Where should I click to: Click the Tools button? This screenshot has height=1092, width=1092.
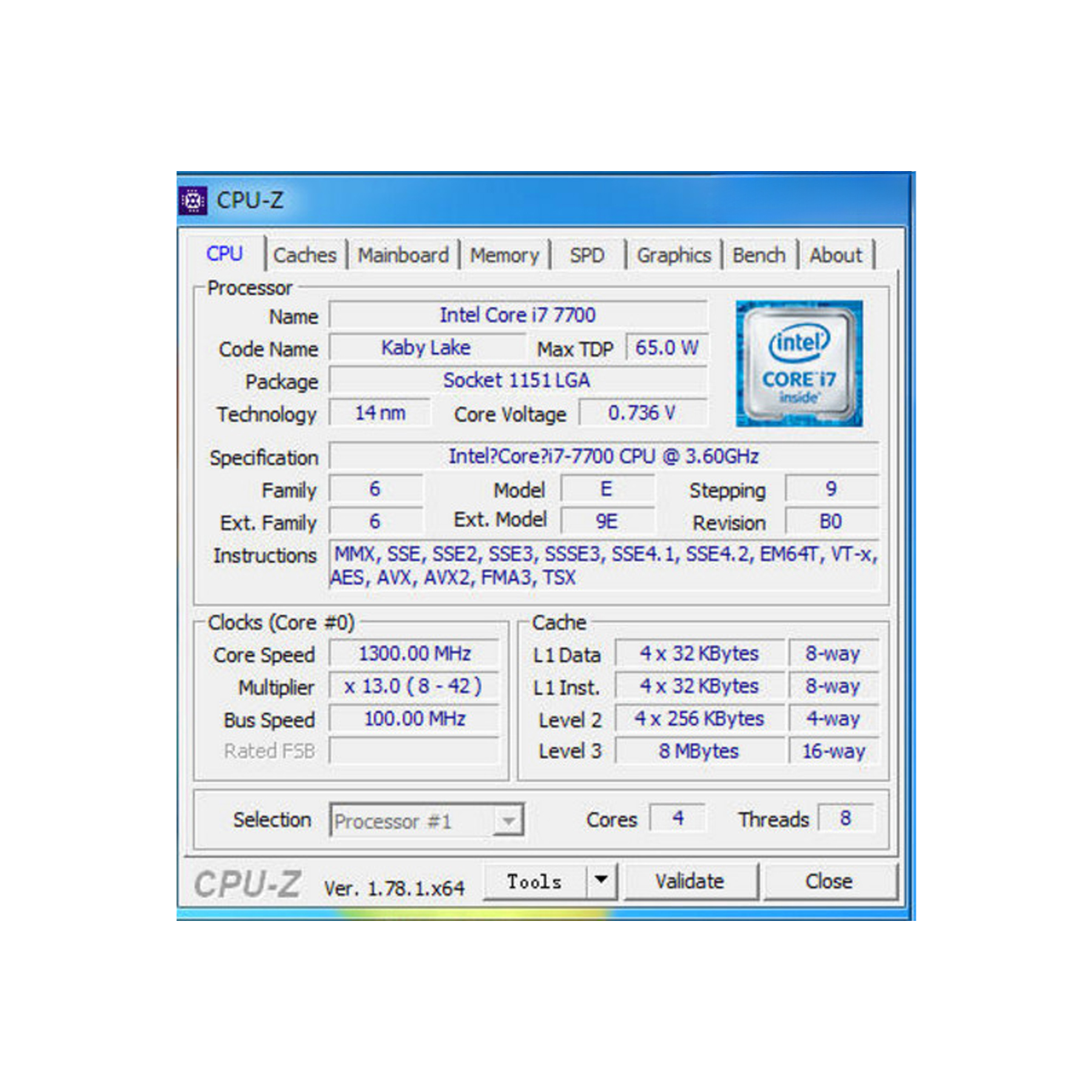tap(534, 881)
